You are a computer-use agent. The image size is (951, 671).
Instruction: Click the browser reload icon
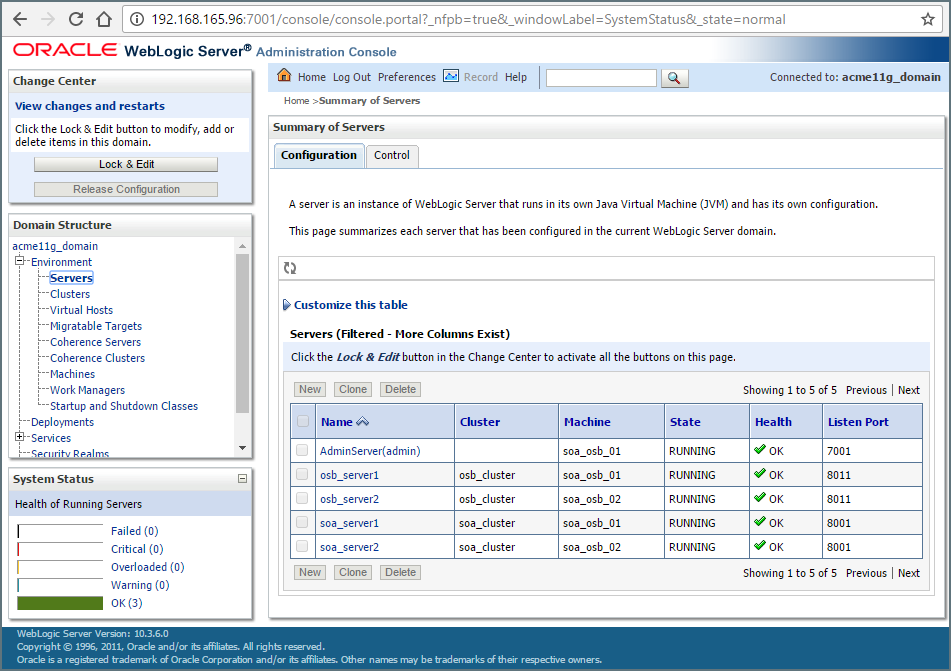76,19
